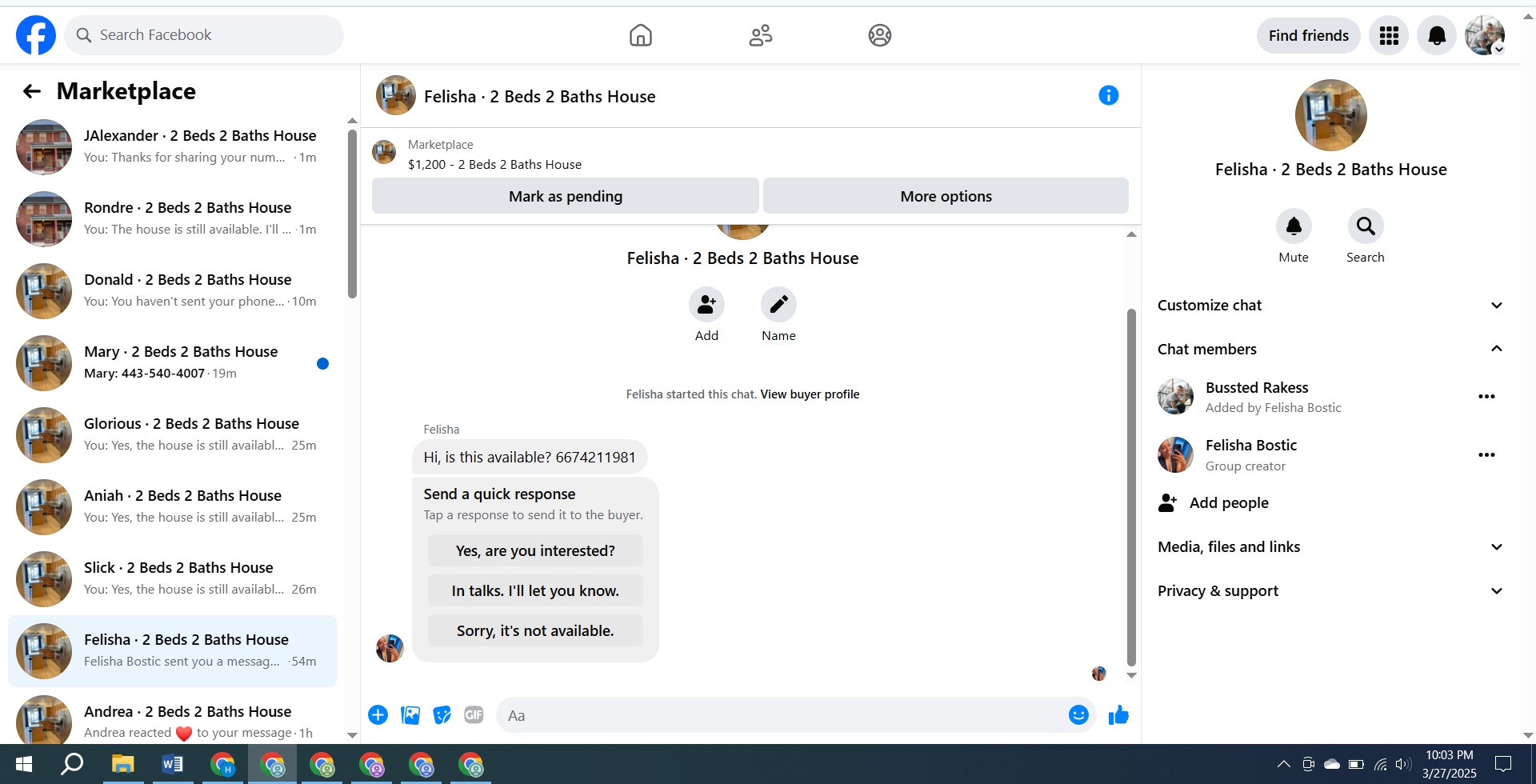Image resolution: width=1536 pixels, height=784 pixels.
Task: Open the Donald conversation
Action: point(172,291)
